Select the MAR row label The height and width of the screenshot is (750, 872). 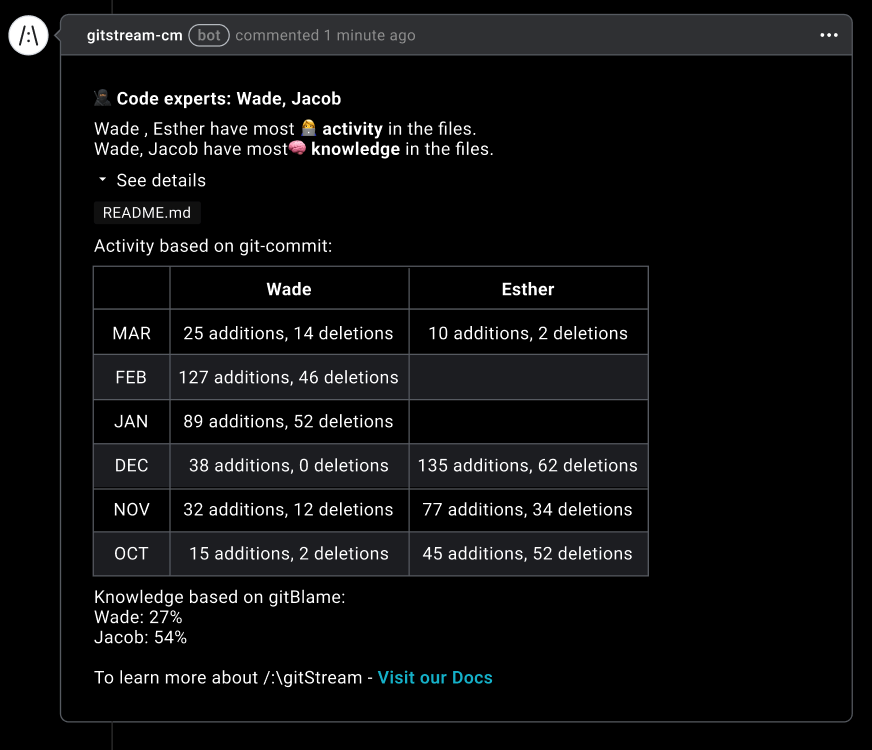pos(131,333)
